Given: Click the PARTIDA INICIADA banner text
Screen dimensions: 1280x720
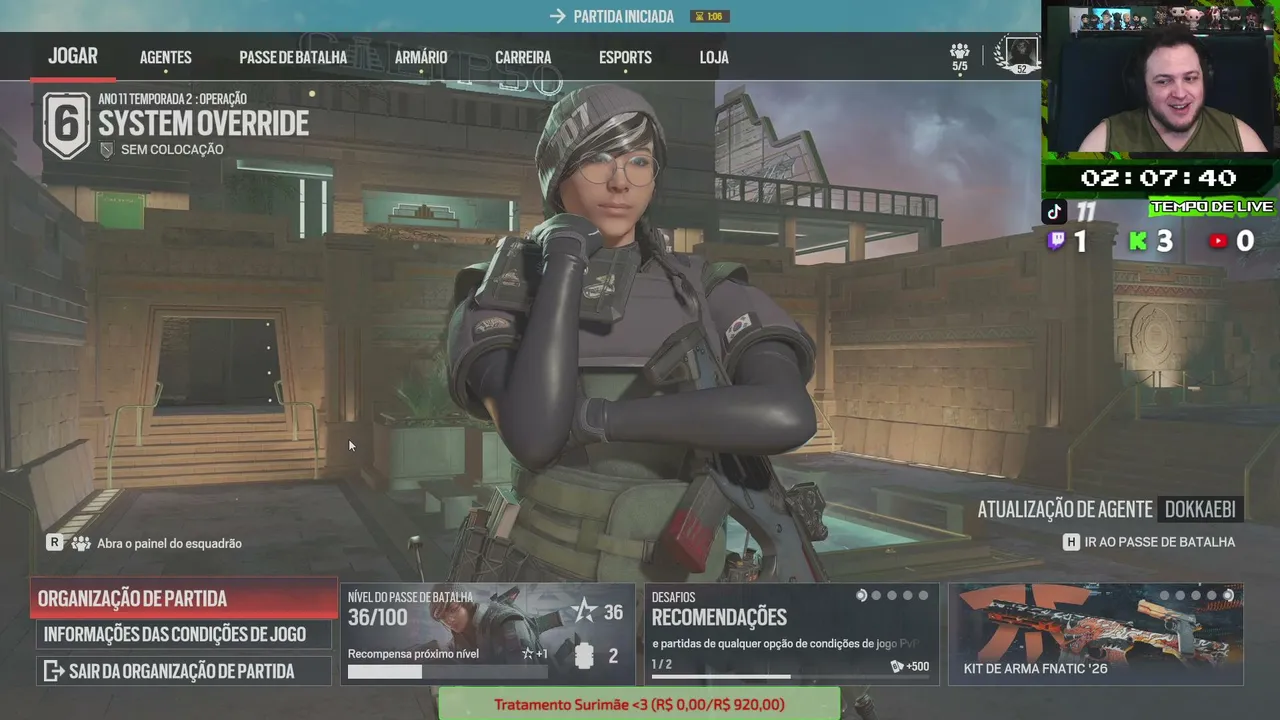Looking at the screenshot, I should (x=624, y=17).
